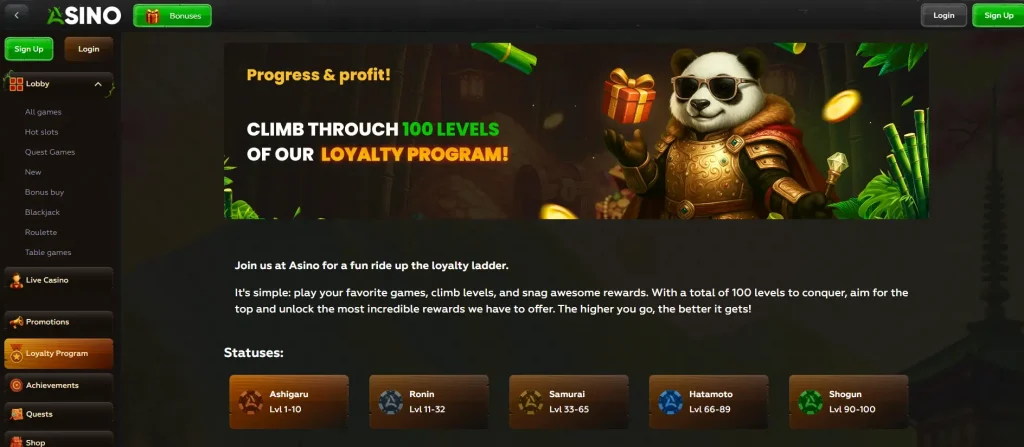This screenshot has width=1024, height=447.
Task: Select Bonus buy under Lobby
Action: coord(44,192)
